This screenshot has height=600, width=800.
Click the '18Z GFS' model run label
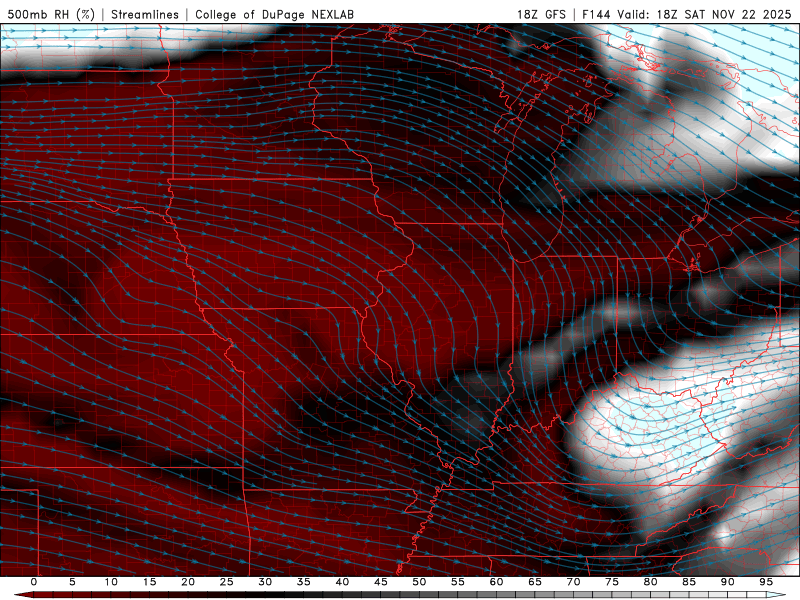541,14
